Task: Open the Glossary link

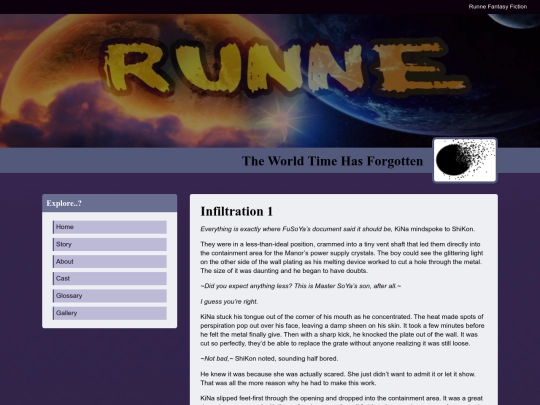Action: [110, 296]
